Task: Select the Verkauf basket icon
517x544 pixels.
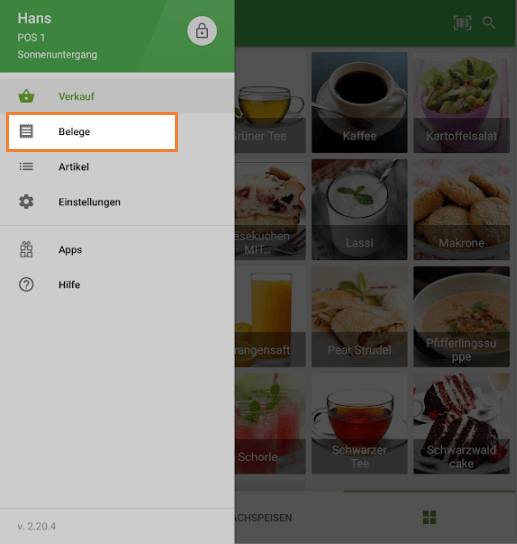Action: coord(26,96)
